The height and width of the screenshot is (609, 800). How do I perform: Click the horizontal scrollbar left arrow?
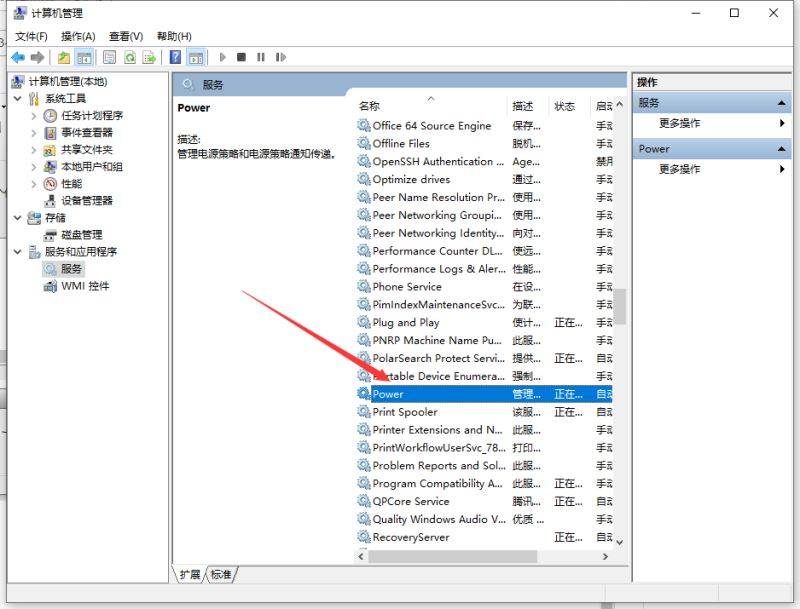coord(361,556)
